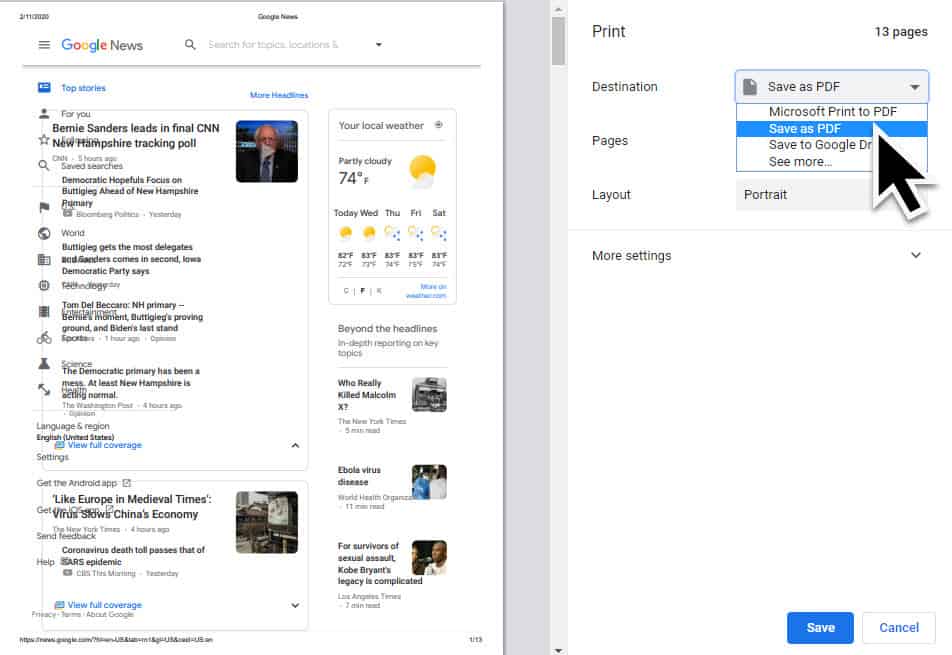Collapse first story card chevron
952x655 pixels.
coord(295,446)
